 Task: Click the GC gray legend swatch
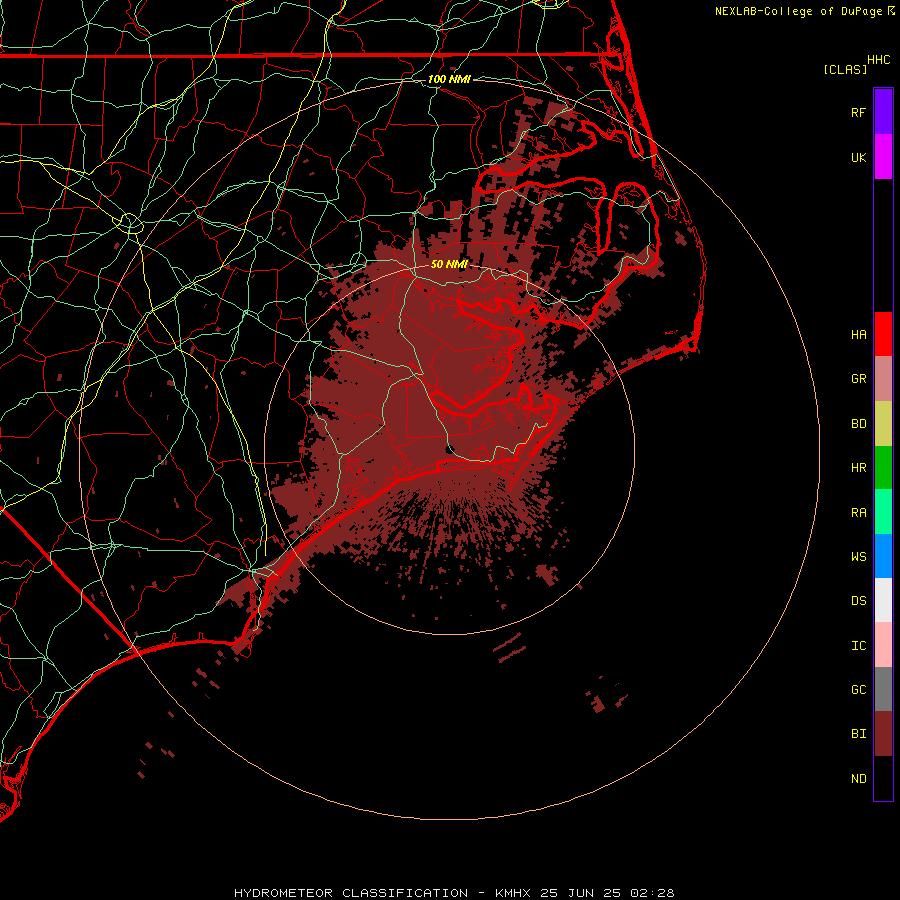pyautogui.click(x=883, y=689)
